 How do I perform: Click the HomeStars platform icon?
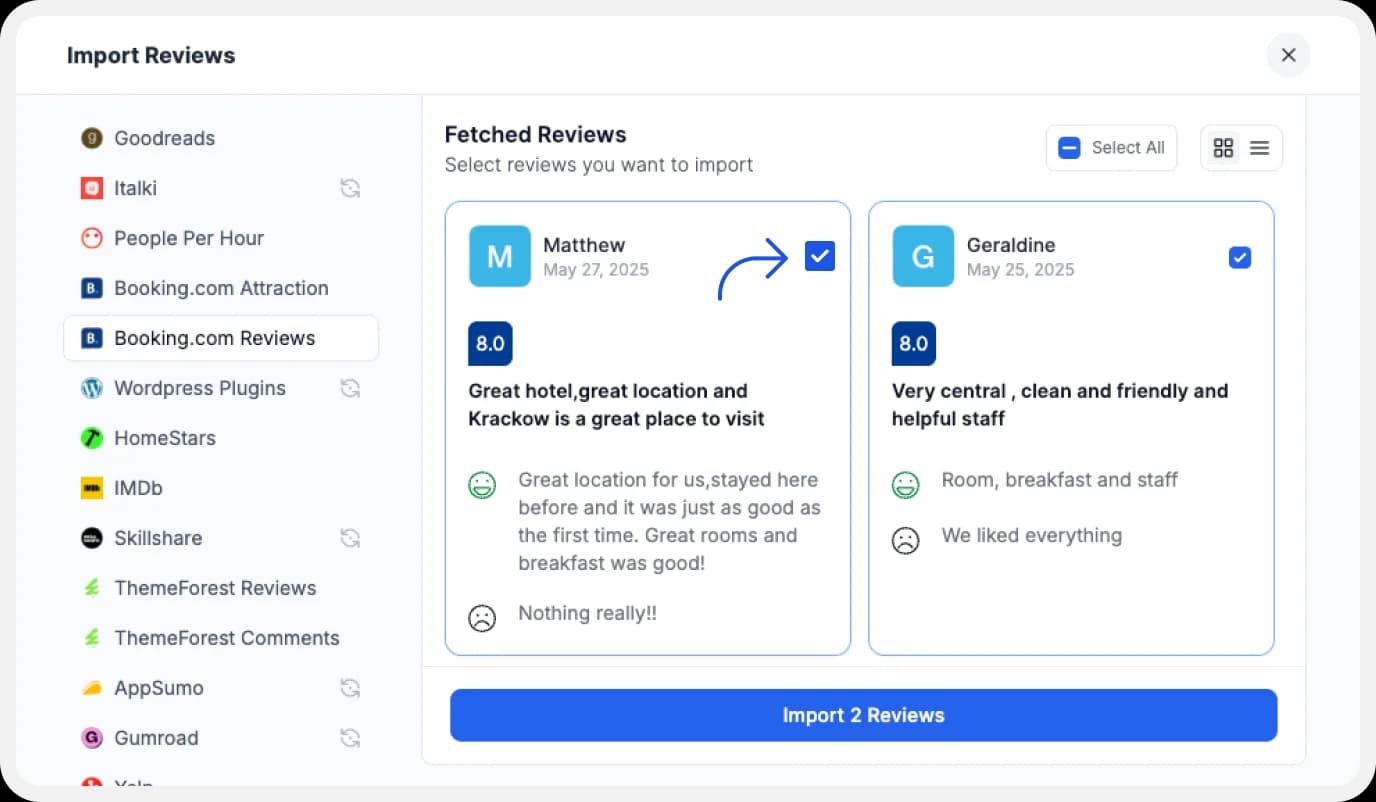coord(91,438)
